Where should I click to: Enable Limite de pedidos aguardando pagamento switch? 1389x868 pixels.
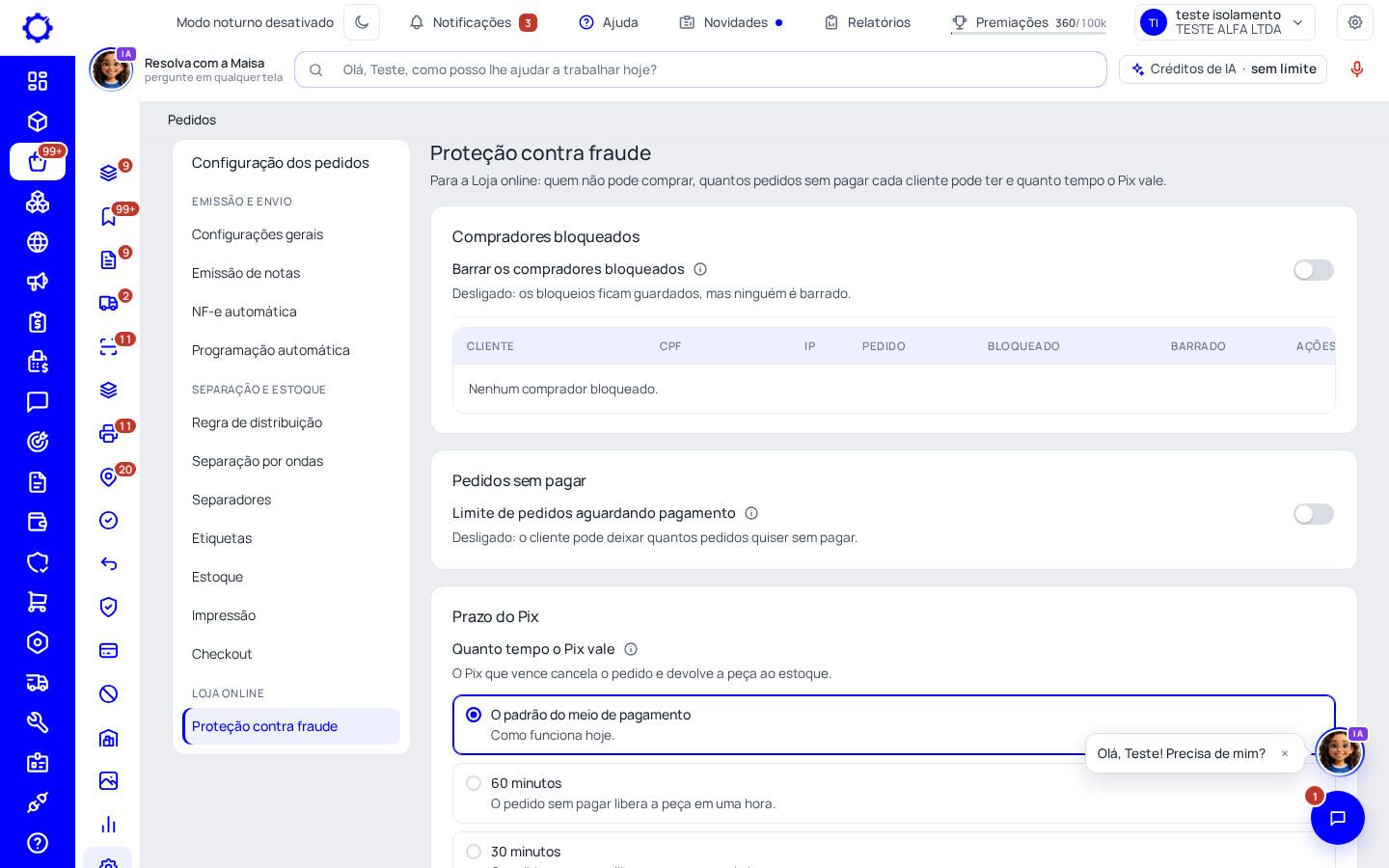1314,514
